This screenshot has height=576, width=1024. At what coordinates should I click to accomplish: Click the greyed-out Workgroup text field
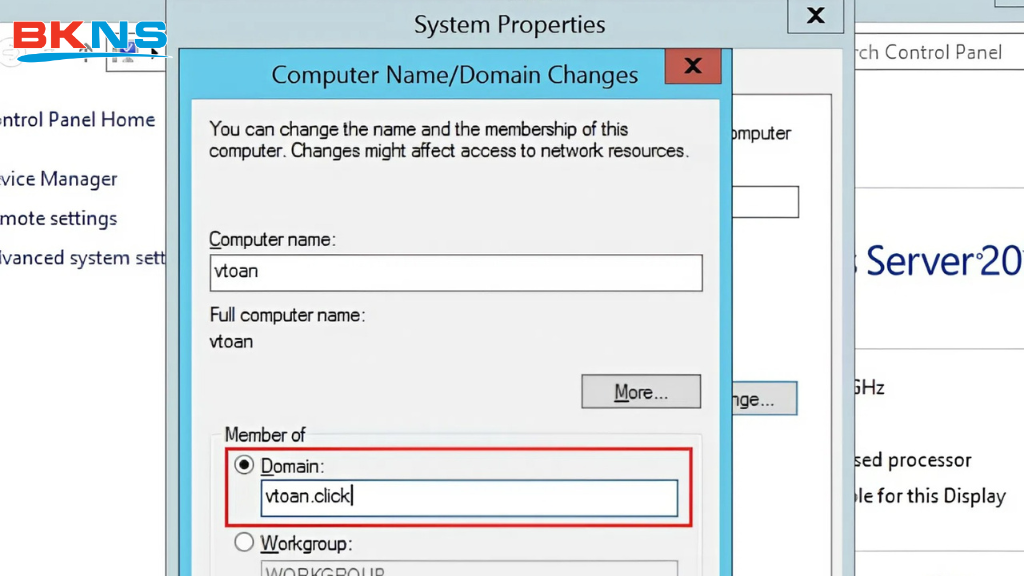coord(468,568)
